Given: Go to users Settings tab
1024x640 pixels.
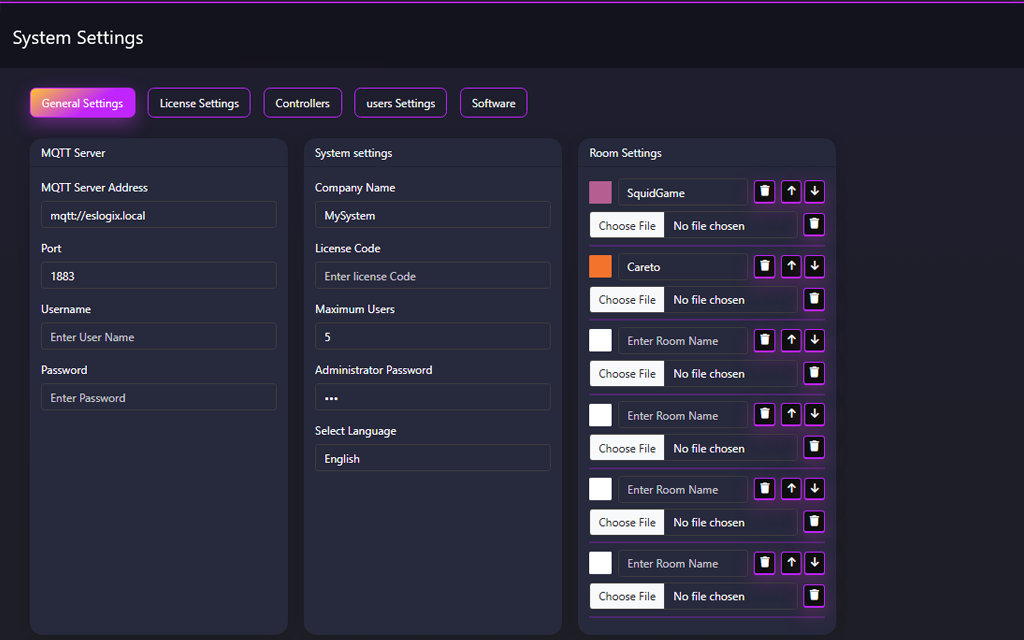Looking at the screenshot, I should [400, 103].
